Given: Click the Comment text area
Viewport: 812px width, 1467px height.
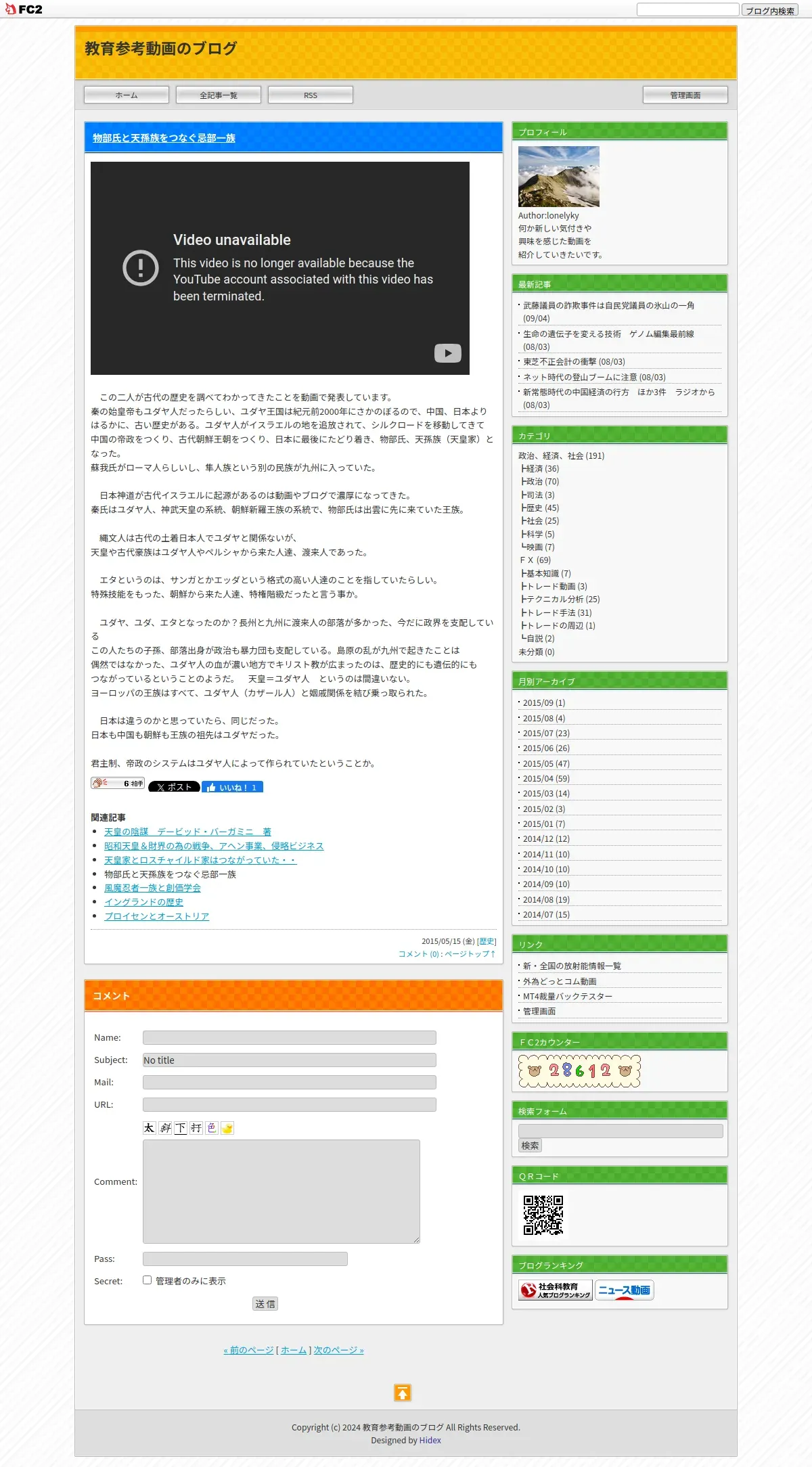Looking at the screenshot, I should pos(281,1192).
